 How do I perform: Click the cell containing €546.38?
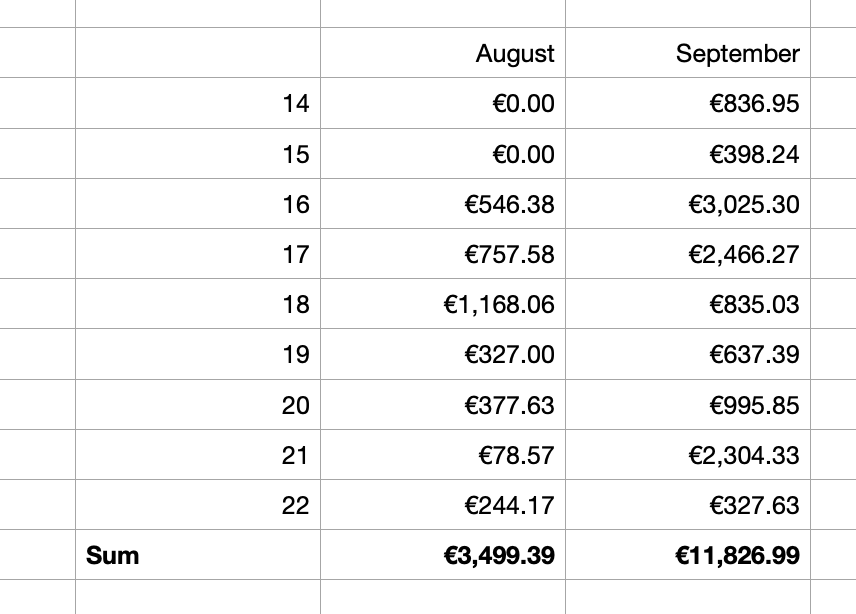point(443,204)
